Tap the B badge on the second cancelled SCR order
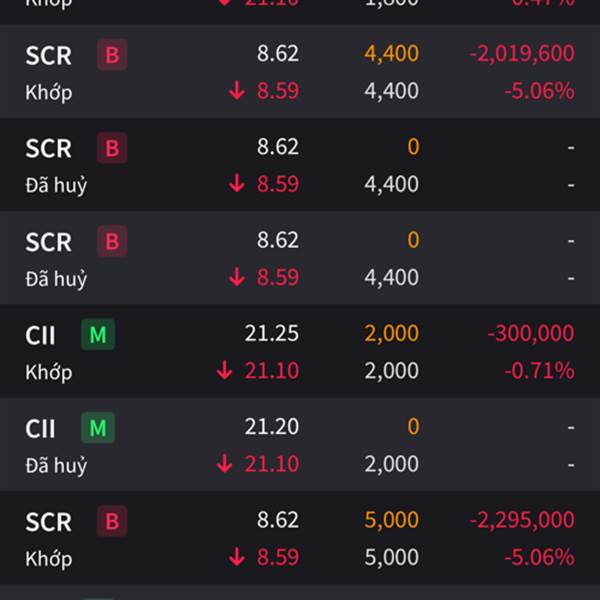 click(x=112, y=241)
